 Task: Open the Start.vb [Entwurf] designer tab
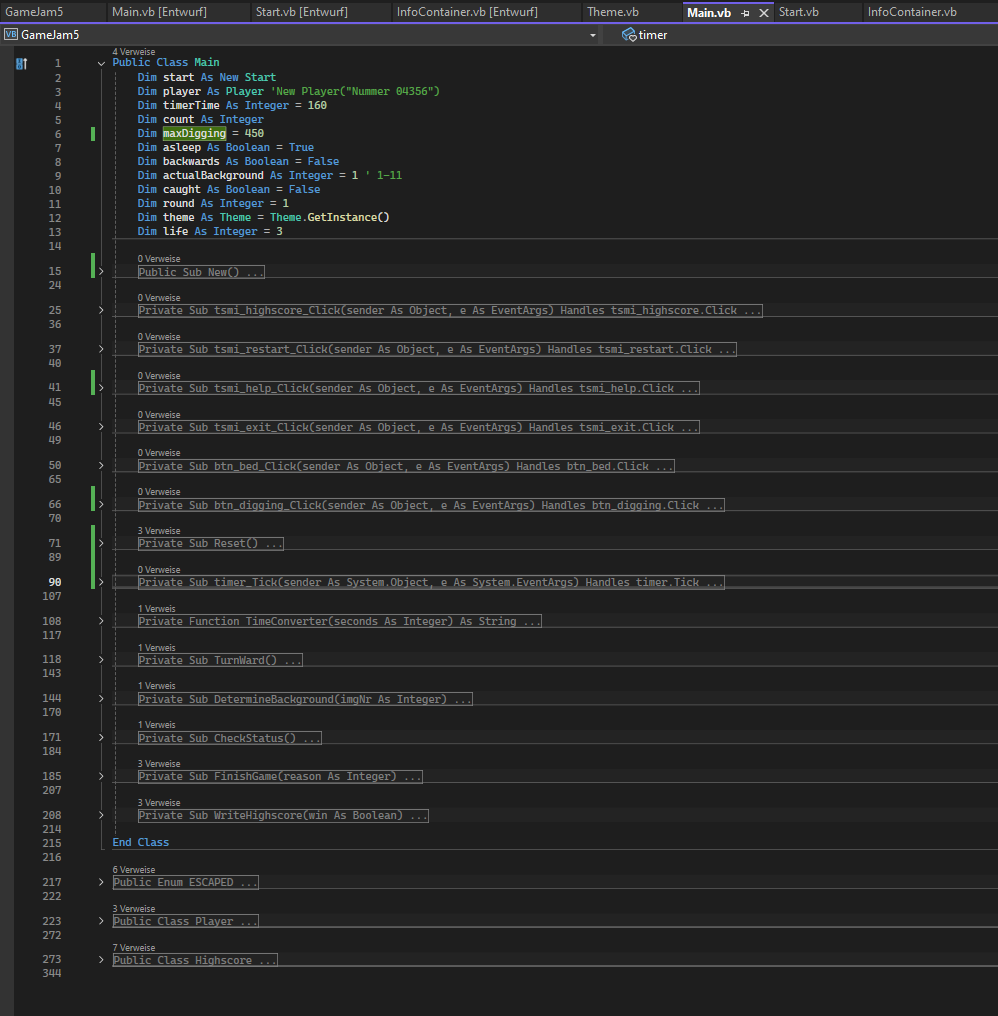(299, 12)
